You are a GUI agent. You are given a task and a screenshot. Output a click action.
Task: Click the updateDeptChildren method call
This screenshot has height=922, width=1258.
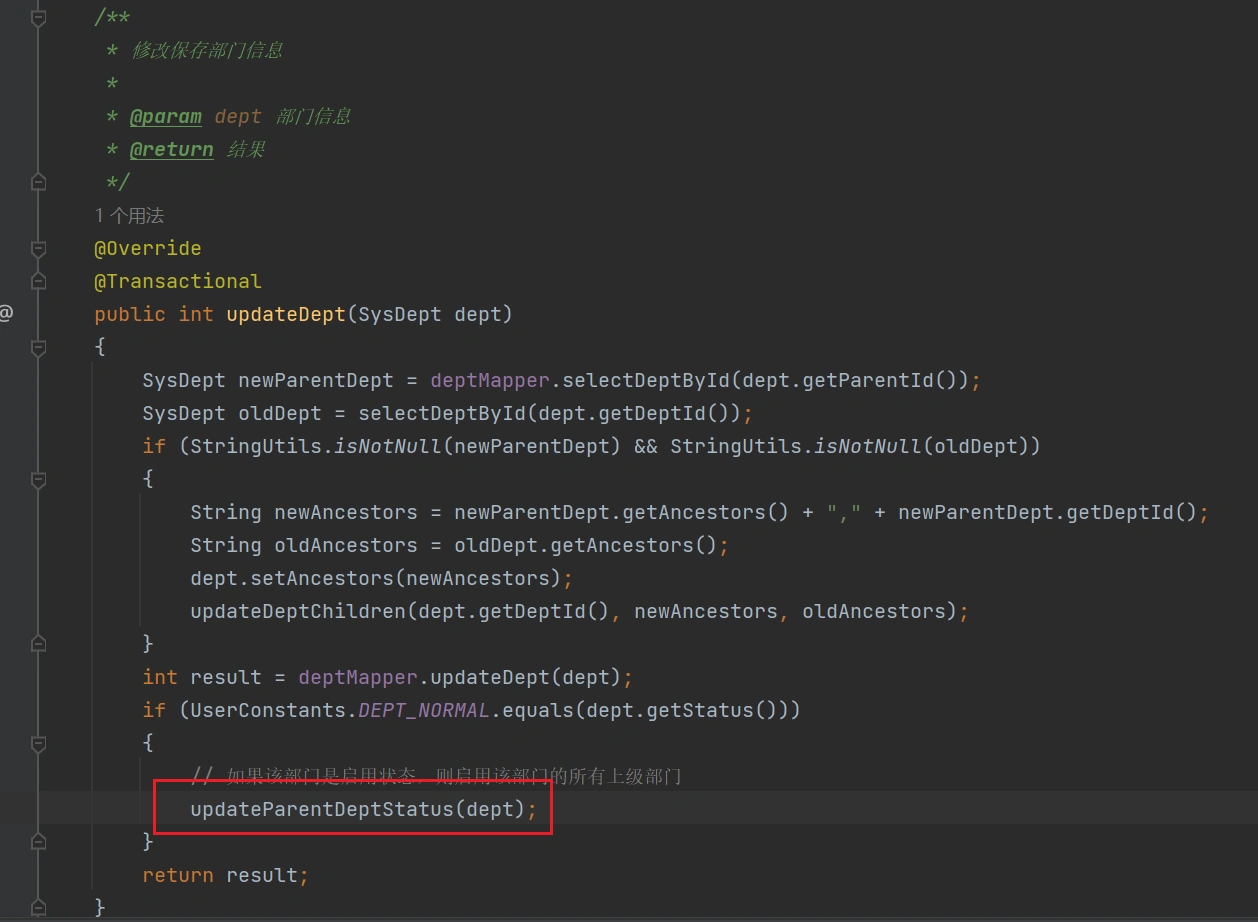298,611
